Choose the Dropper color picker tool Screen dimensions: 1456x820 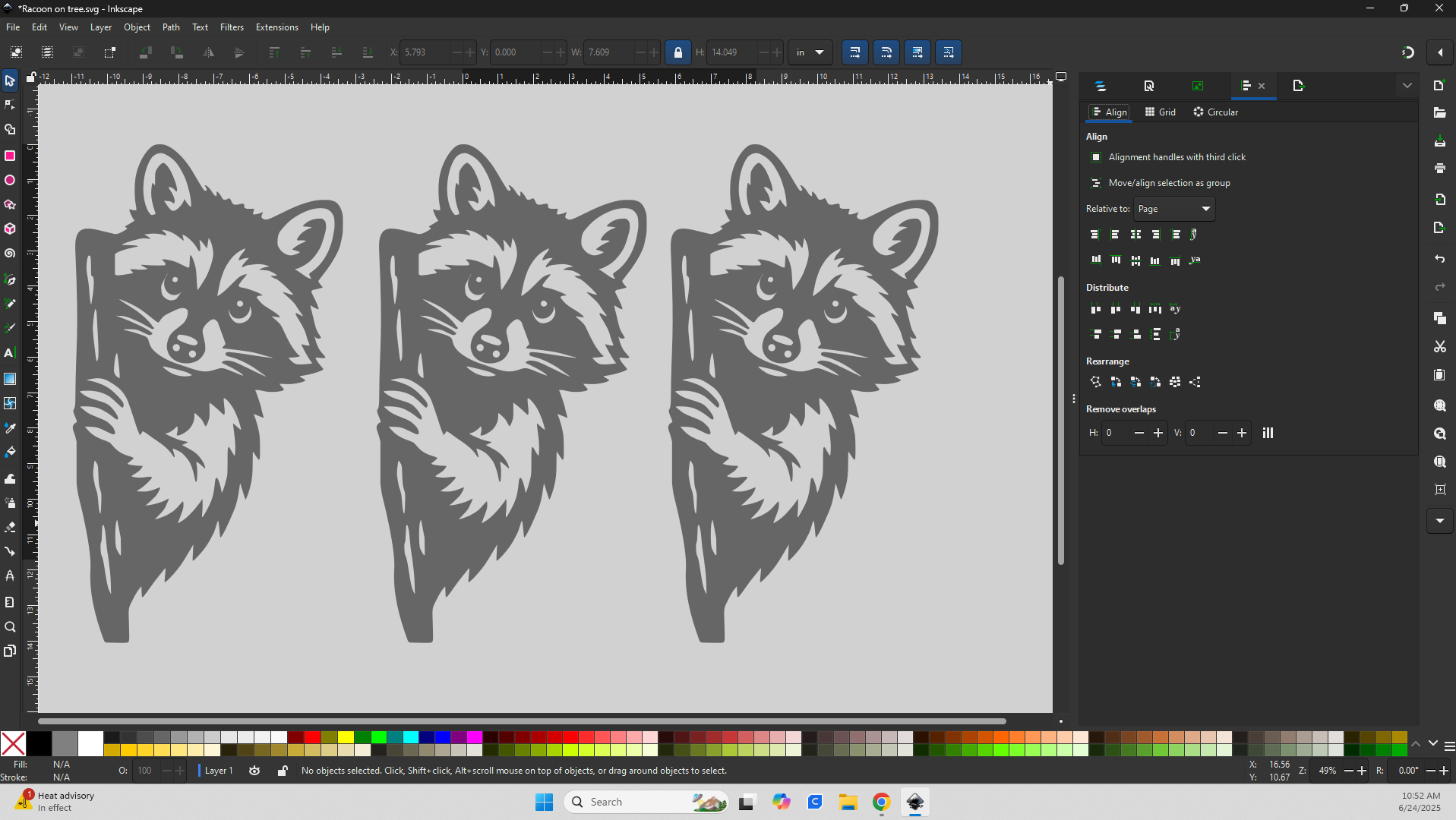tap(10, 428)
